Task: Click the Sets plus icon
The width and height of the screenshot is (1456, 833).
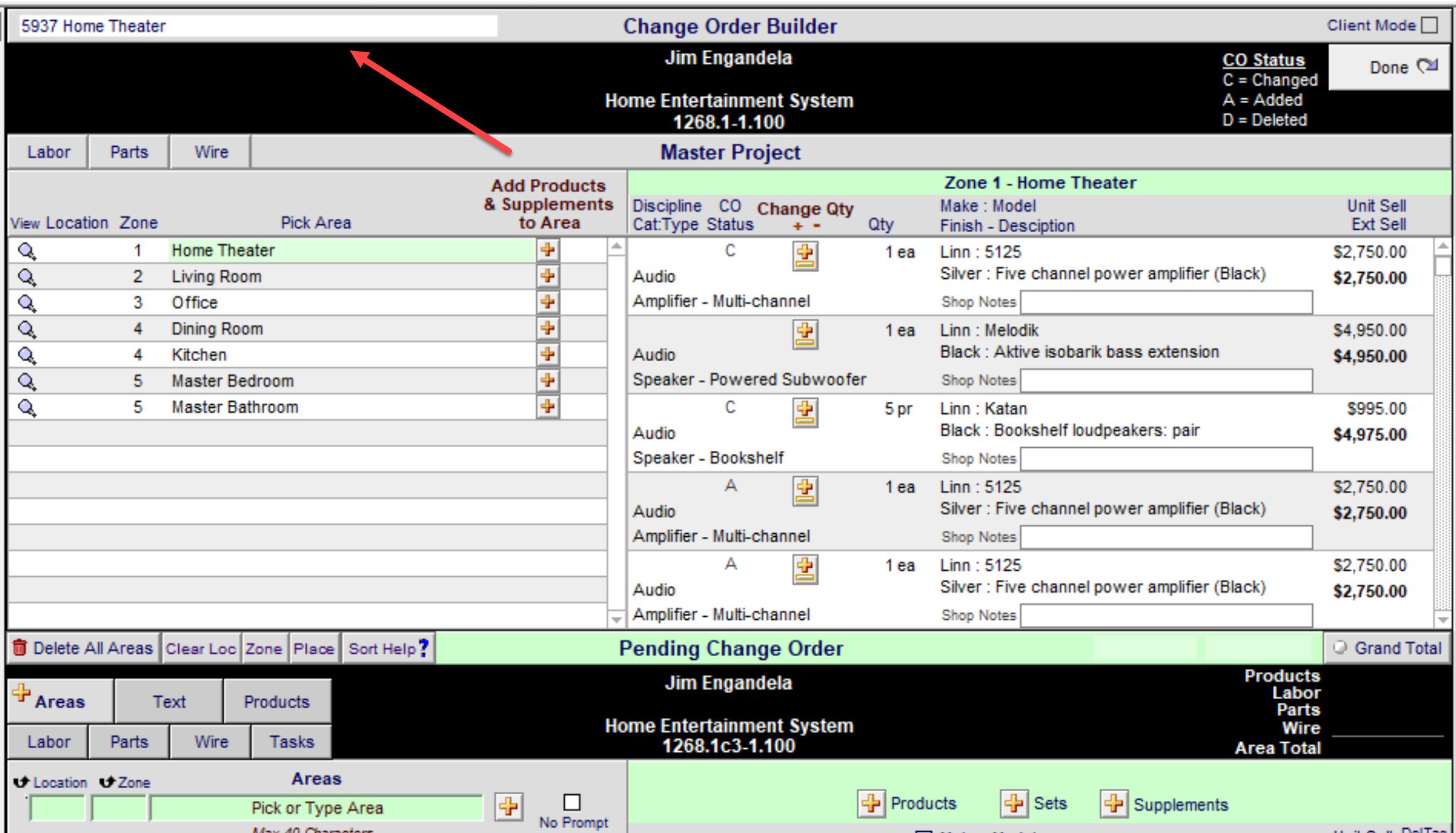Action: 1014,804
